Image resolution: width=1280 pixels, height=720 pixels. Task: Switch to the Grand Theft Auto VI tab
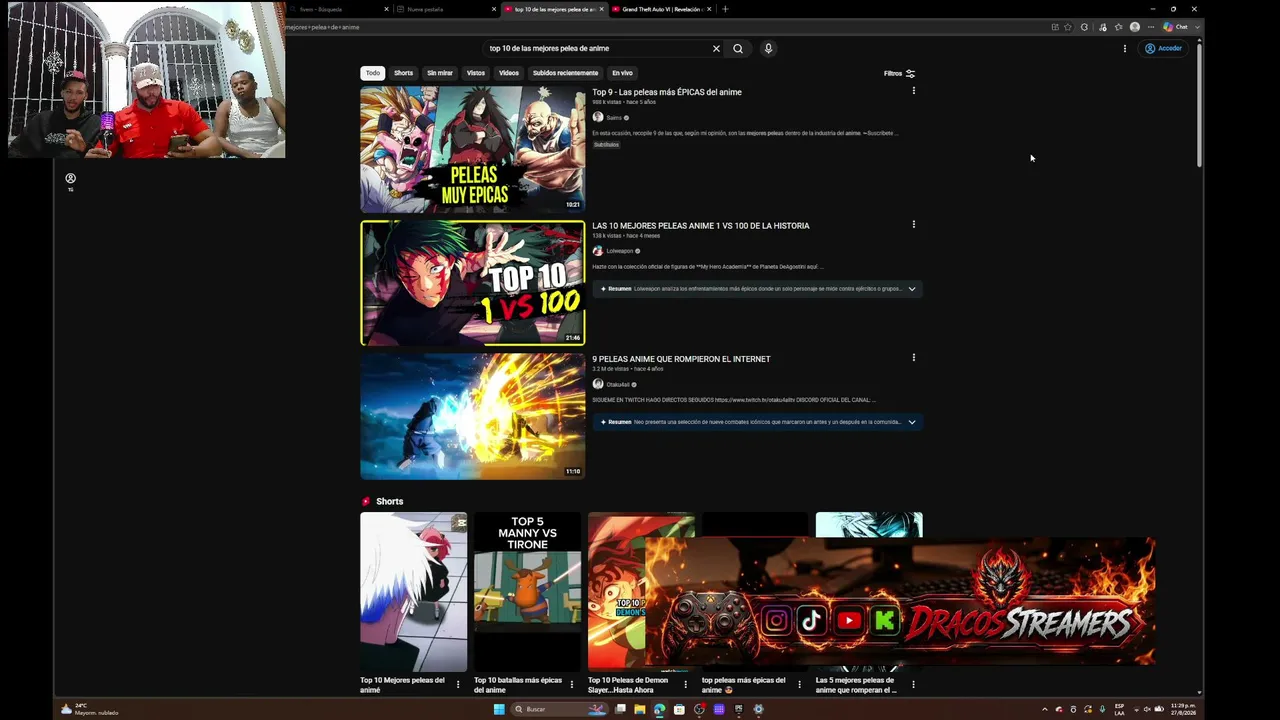pyautogui.click(x=660, y=9)
